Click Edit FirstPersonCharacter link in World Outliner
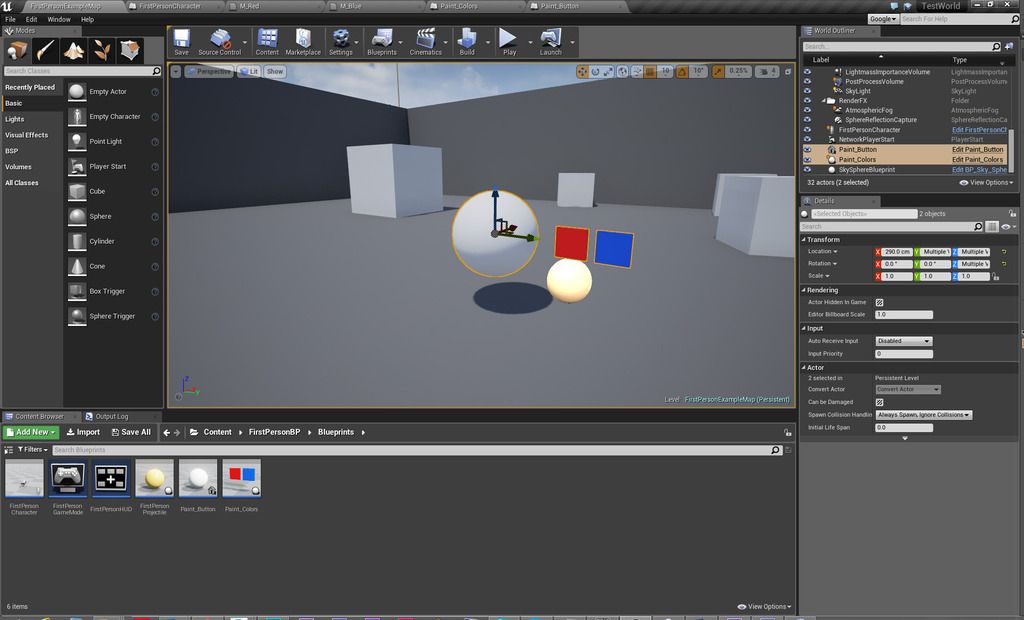The image size is (1024, 620). pyautogui.click(x=979, y=130)
